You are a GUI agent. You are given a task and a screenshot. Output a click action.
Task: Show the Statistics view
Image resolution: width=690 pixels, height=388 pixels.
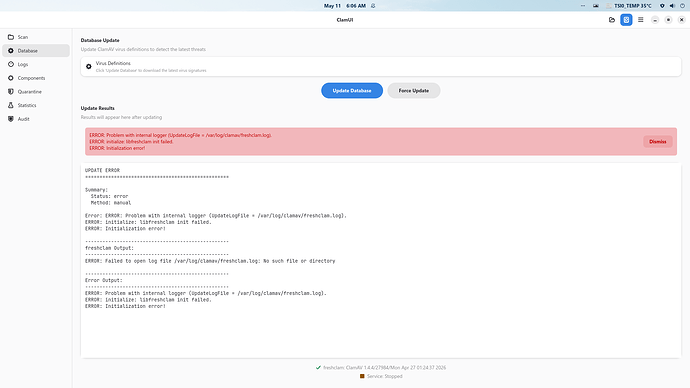pos(36,105)
